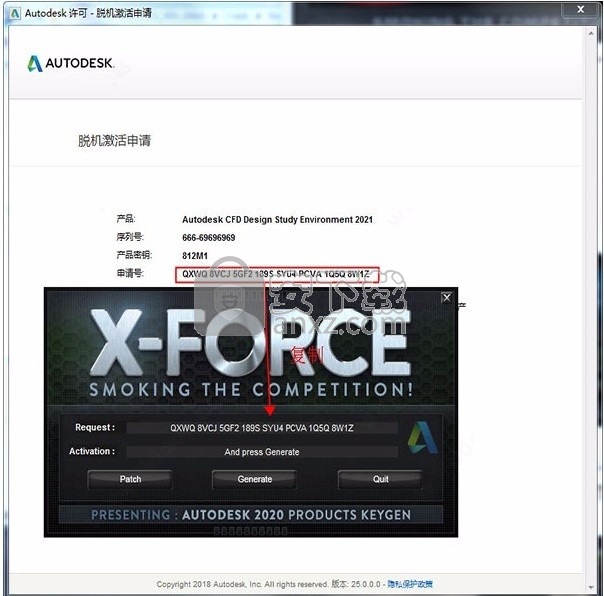The width and height of the screenshot is (604, 596).
Task: Click the scrollbar down arrow of the Autodesk window
Action: coord(591,588)
